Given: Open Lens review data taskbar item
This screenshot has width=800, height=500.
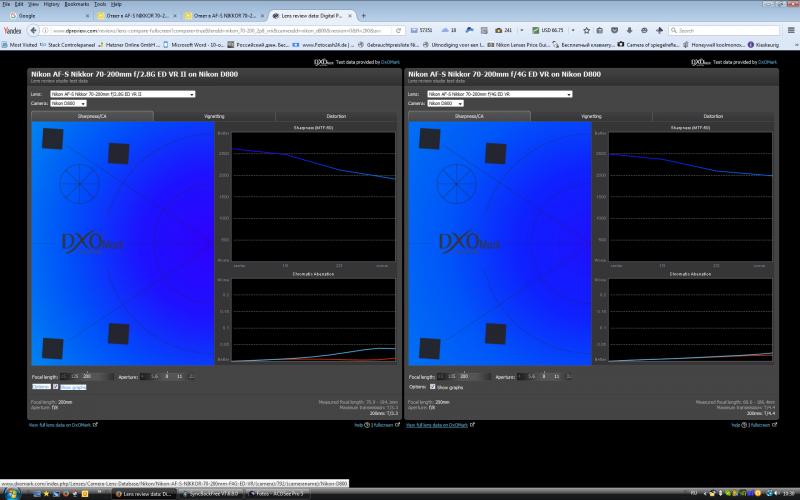Looking at the screenshot, I should 144,494.
